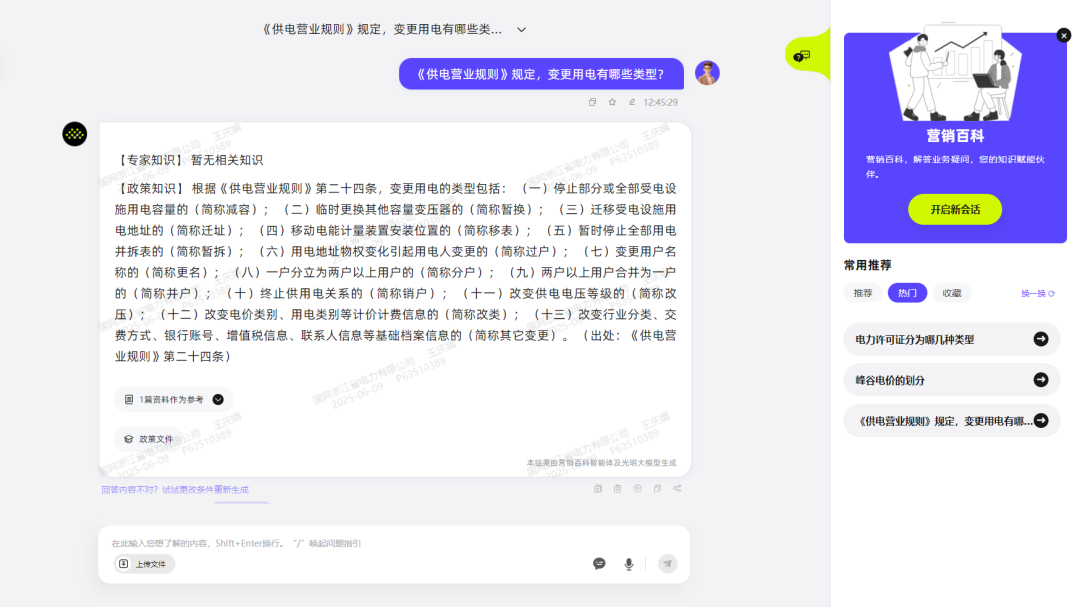Switch to the 收藏 tab
Image resolution: width=1080 pixels, height=607 pixels.
[951, 293]
